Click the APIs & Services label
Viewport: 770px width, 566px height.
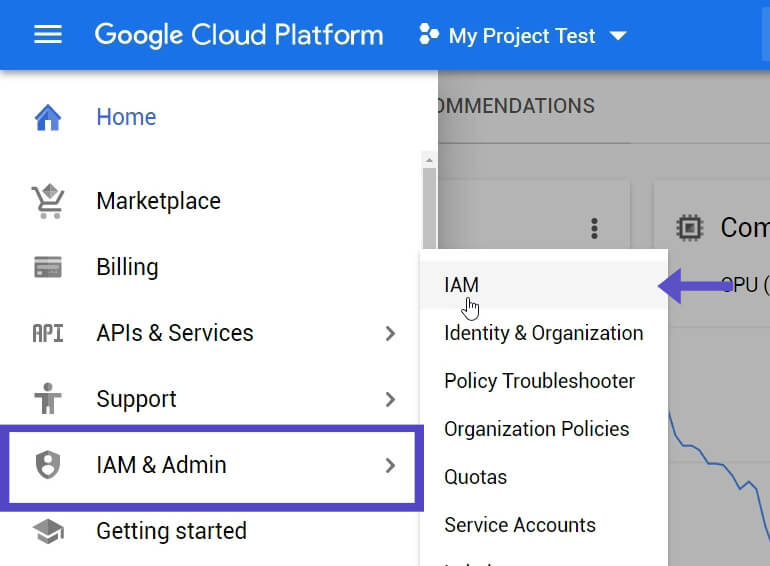pos(175,333)
